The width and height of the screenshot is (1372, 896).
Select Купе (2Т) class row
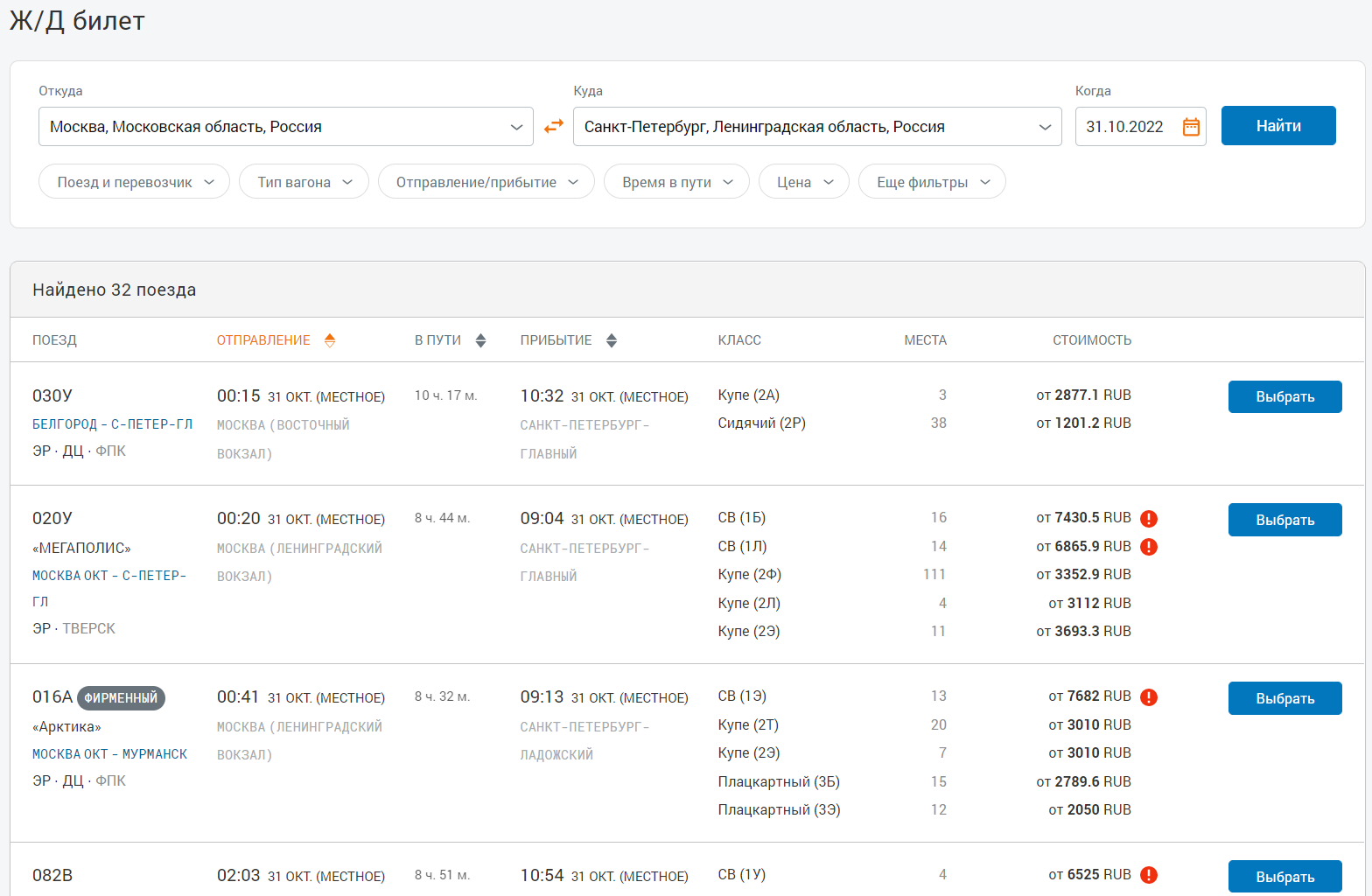[748, 724]
